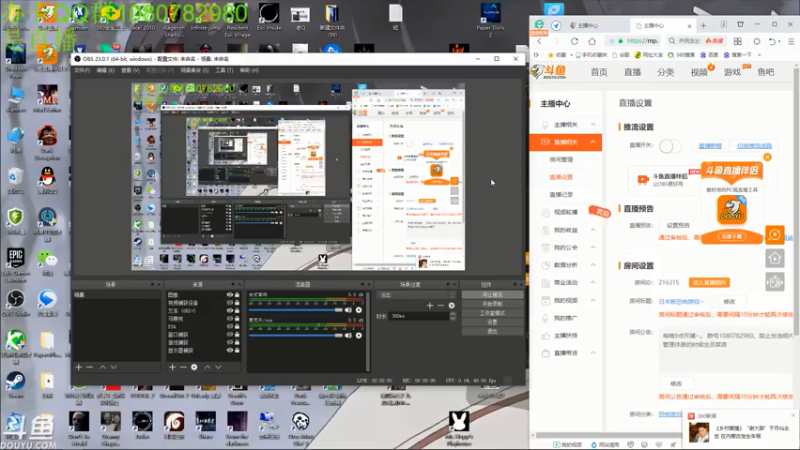Go back in the browser

tap(539, 41)
